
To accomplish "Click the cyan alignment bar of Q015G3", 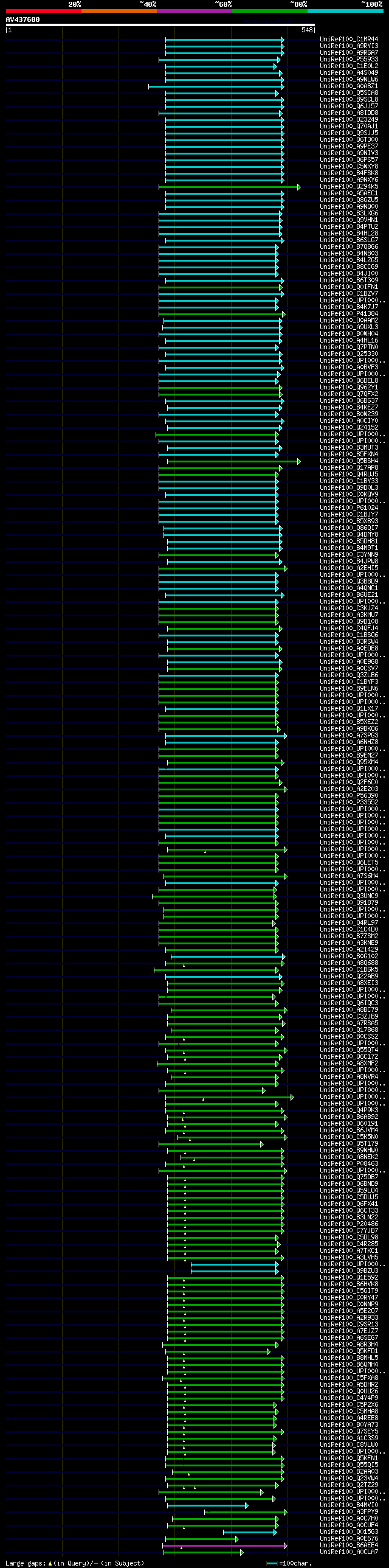I will coord(250,1533).
